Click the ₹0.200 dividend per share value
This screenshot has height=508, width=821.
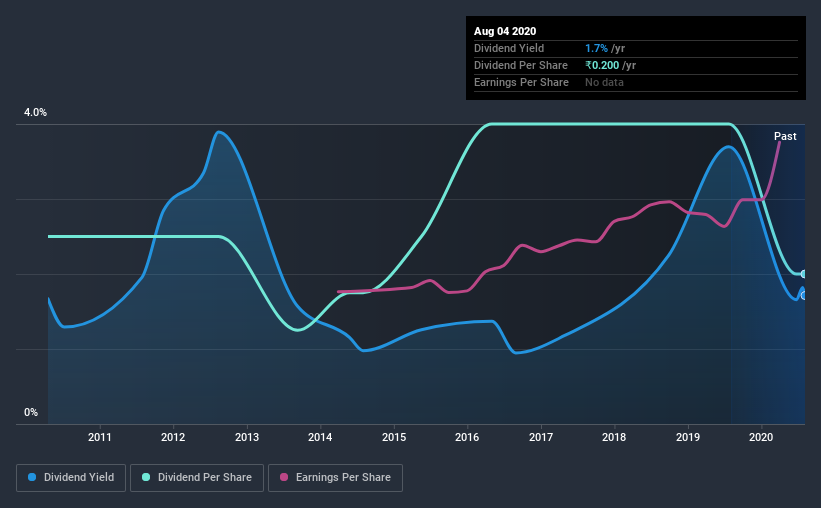[602, 65]
